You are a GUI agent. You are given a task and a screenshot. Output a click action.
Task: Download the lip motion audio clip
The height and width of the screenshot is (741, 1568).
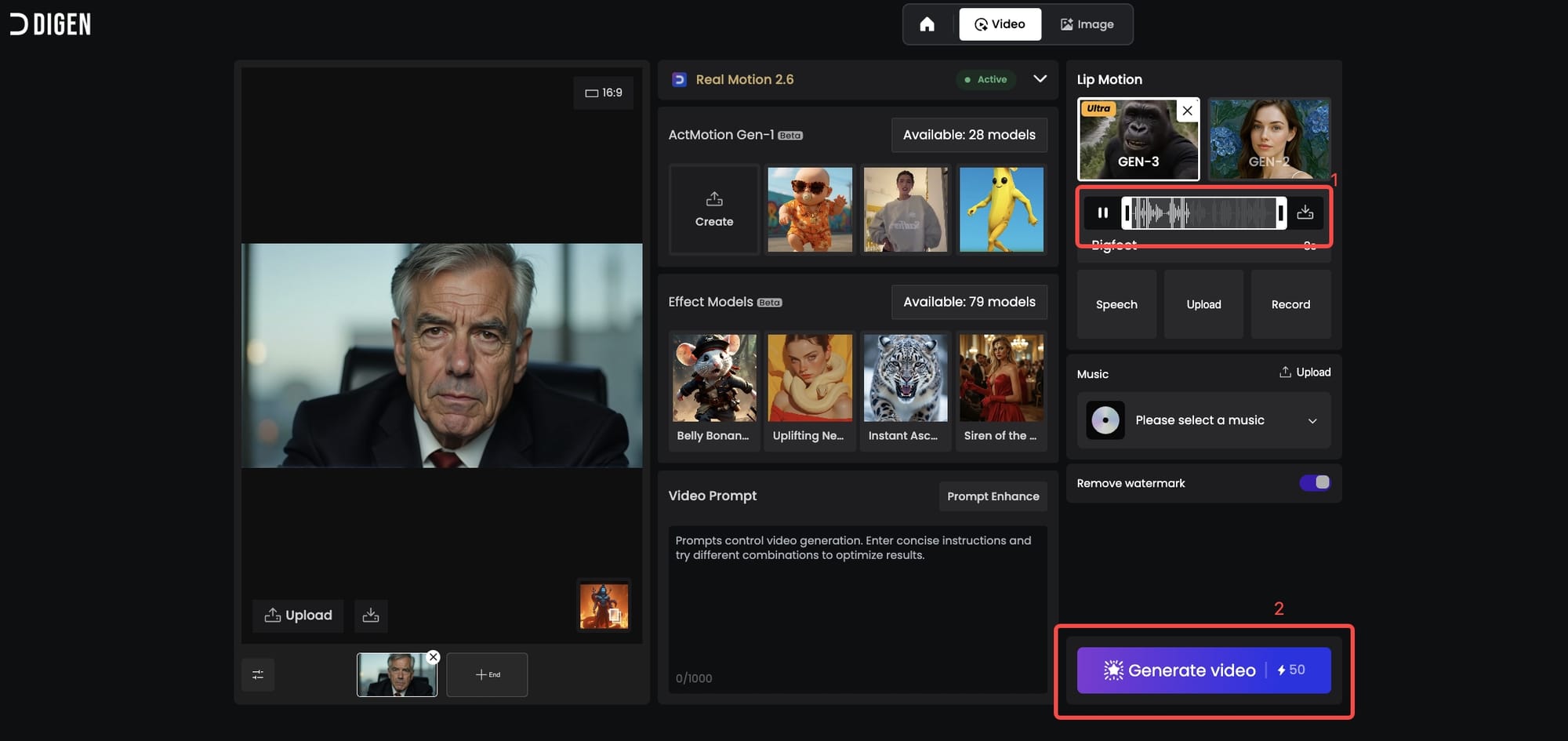point(1305,212)
